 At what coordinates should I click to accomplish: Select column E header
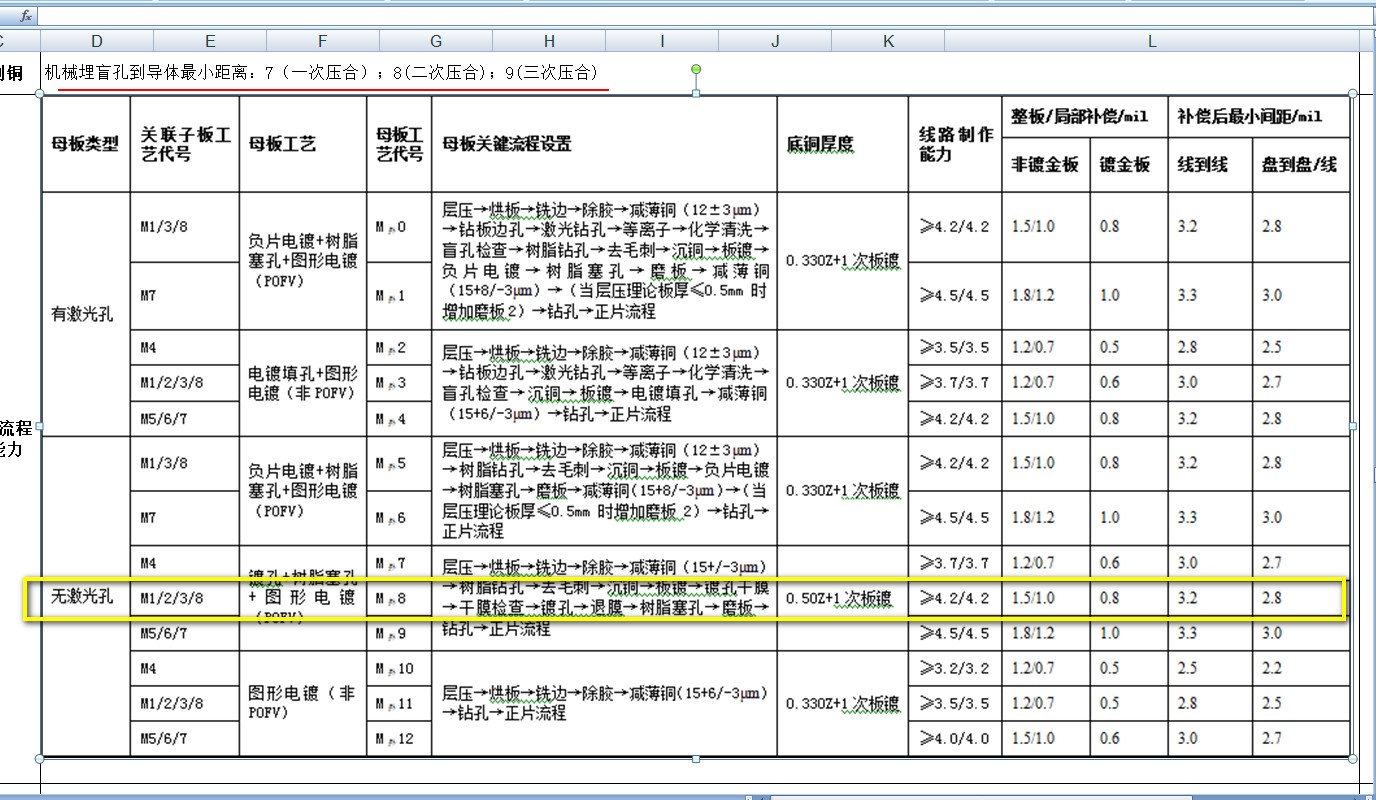pos(210,41)
